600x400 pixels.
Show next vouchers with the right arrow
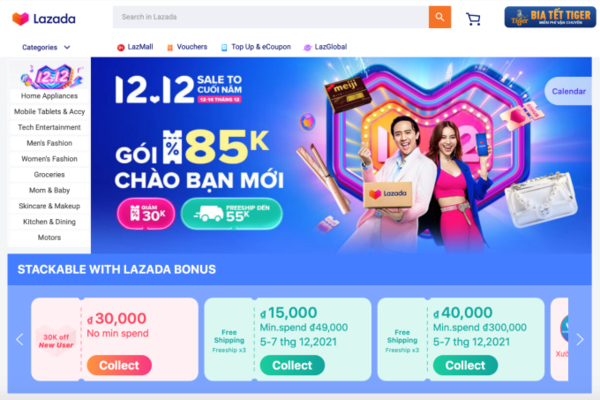point(580,339)
